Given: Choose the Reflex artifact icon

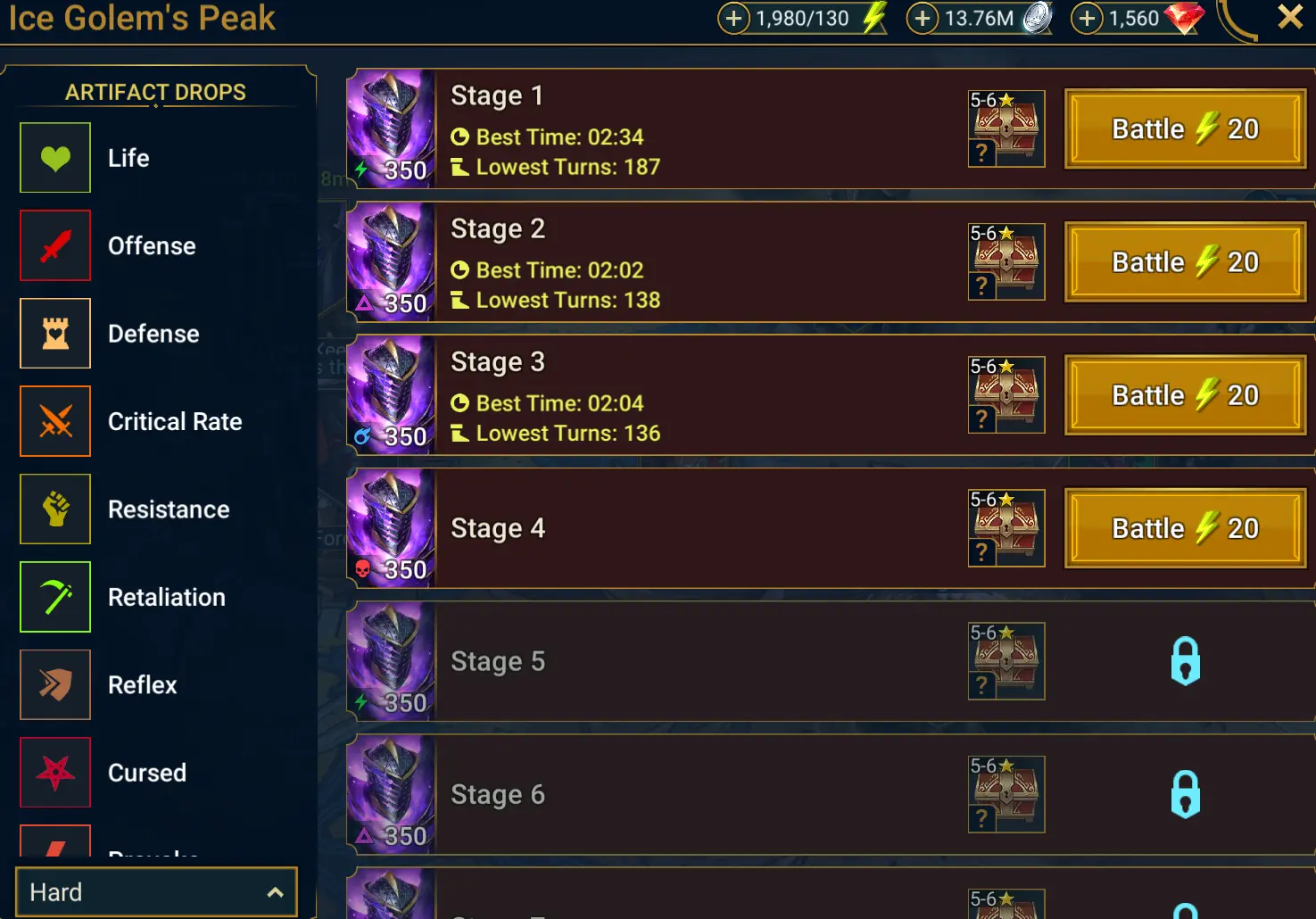Looking at the screenshot, I should coord(55,685).
